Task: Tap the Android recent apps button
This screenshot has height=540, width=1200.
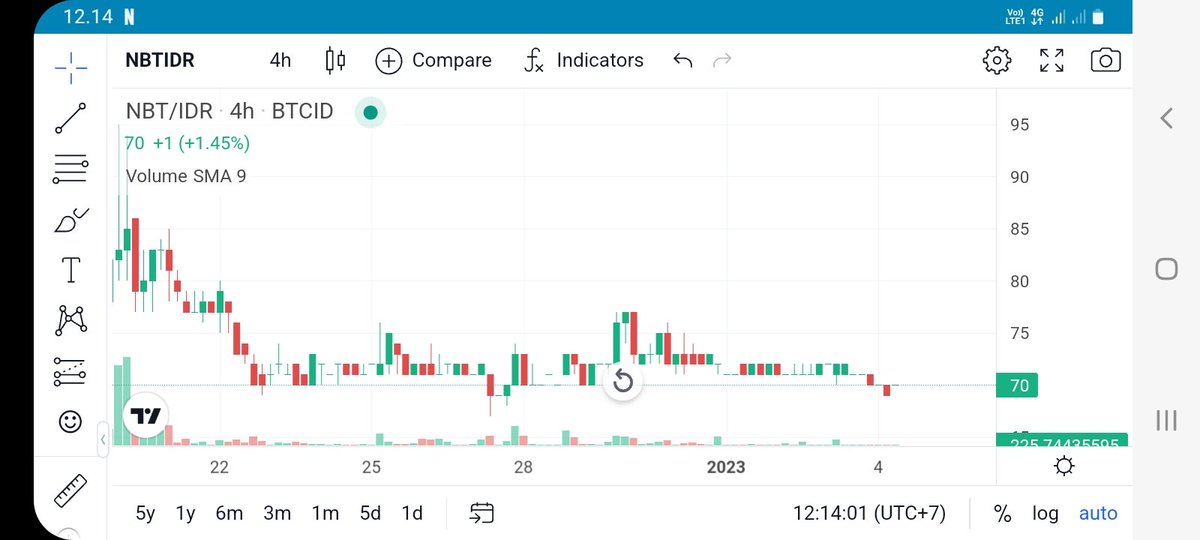Action: 1166,419
